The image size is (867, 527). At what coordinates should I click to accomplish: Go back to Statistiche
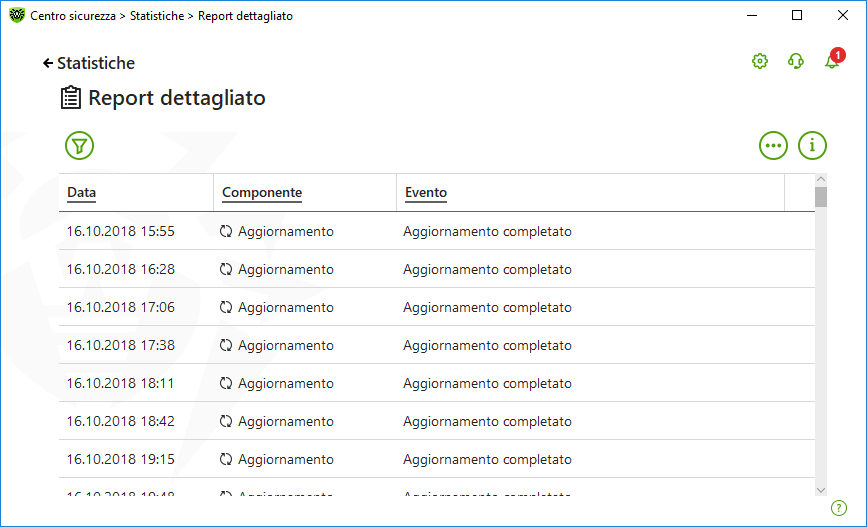88,63
